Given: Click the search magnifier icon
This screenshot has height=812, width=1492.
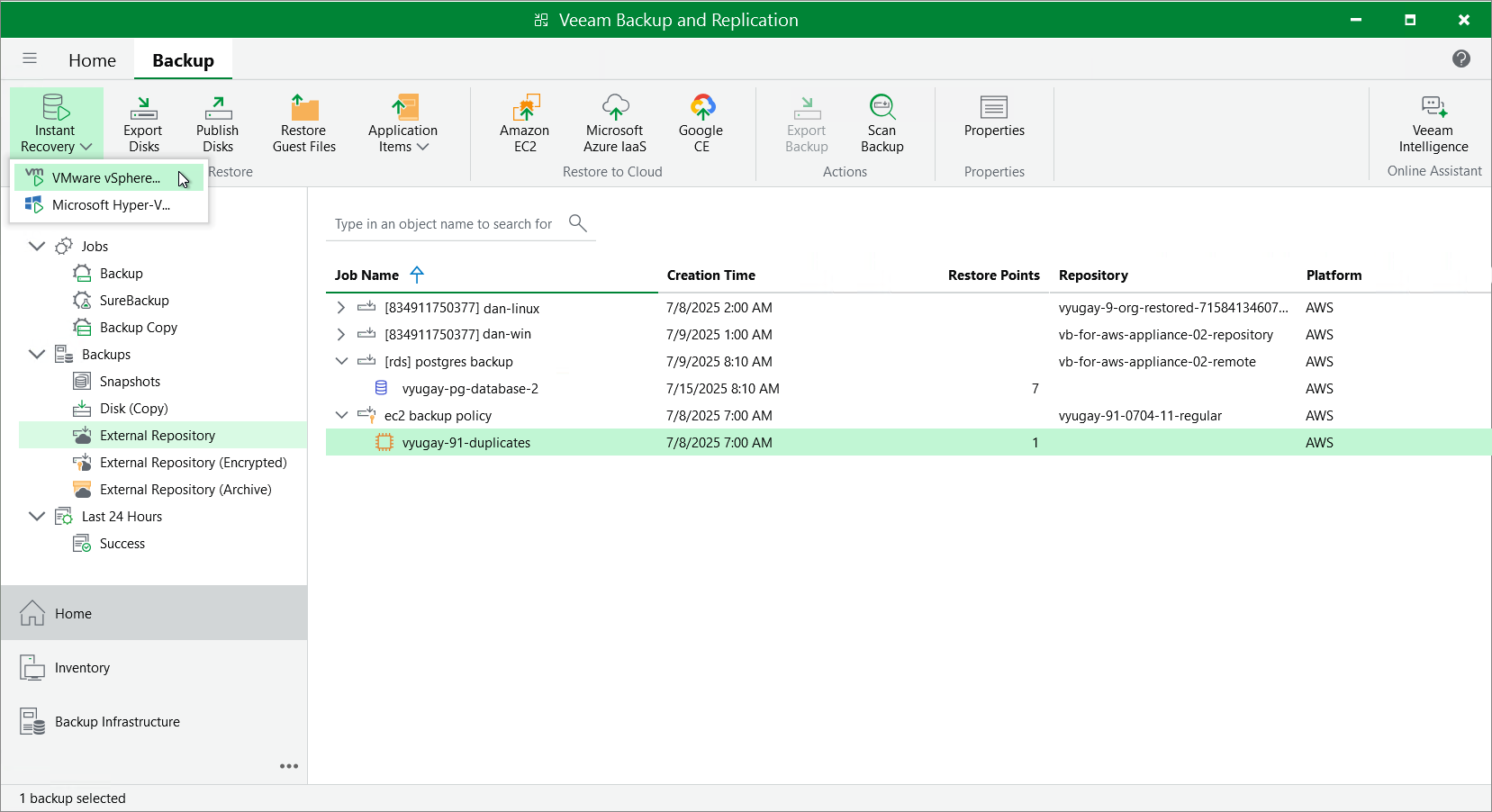Looking at the screenshot, I should (x=578, y=222).
